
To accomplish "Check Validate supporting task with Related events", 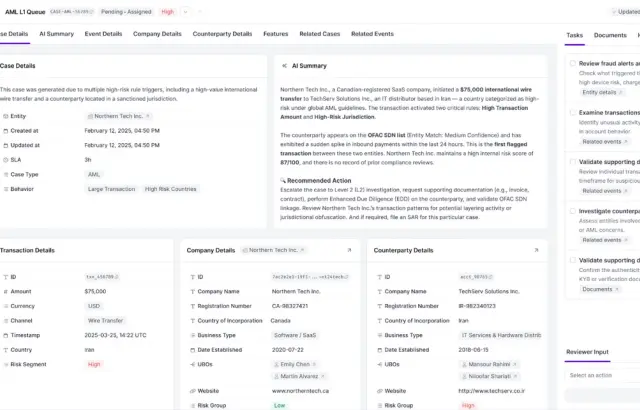I will (573, 162).
